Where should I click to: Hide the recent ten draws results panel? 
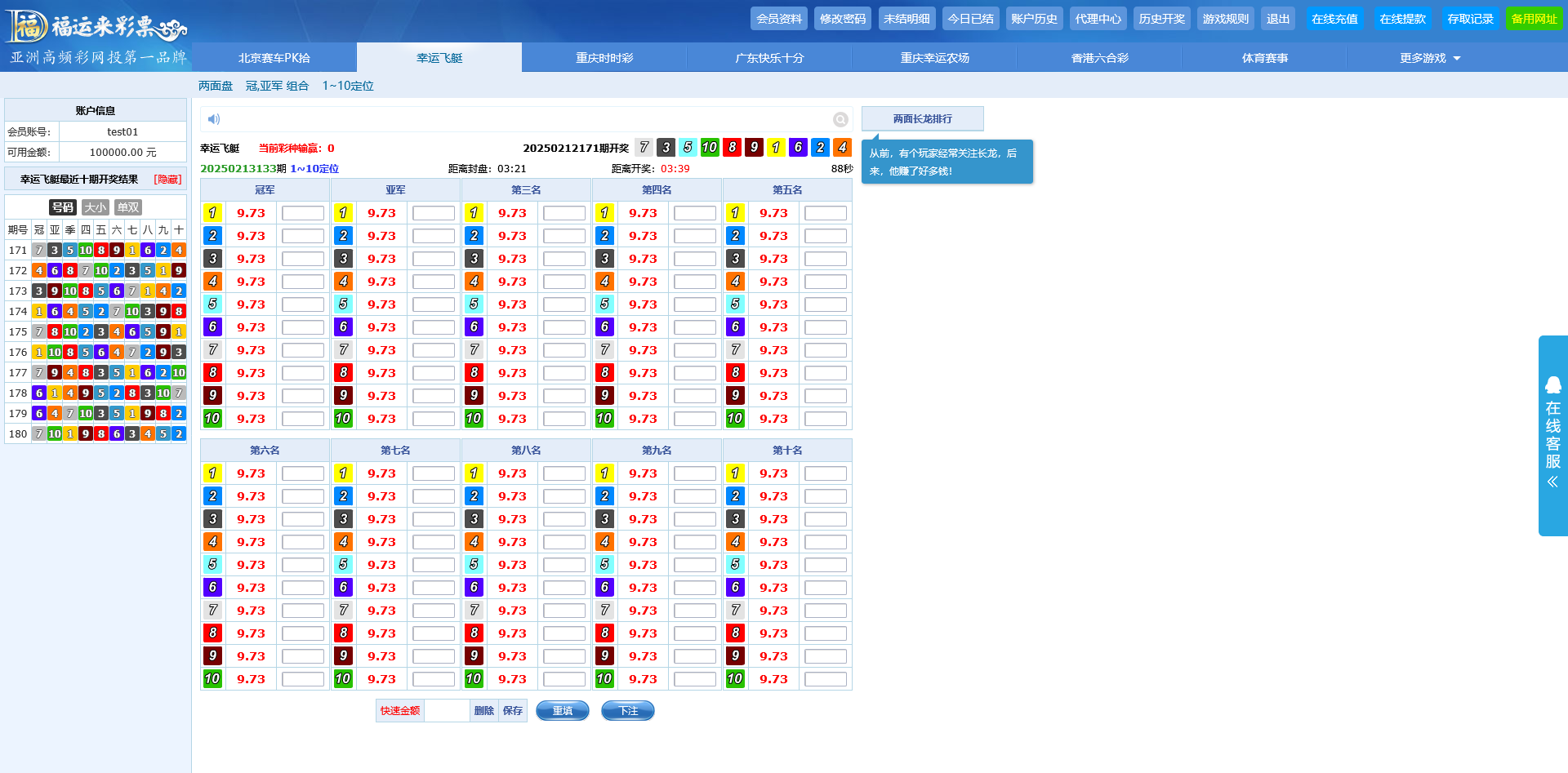point(167,180)
